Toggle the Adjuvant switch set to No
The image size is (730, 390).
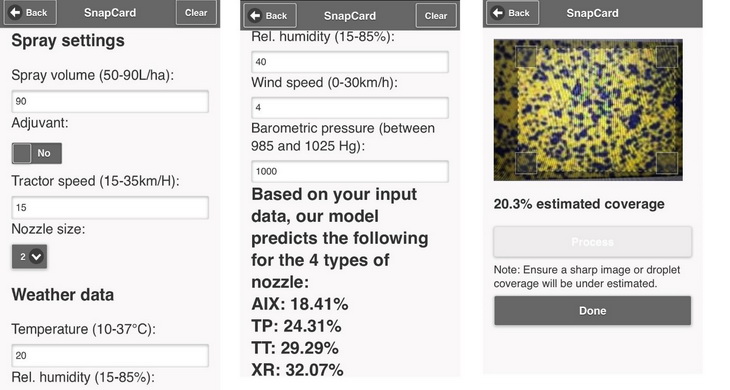pyautogui.click(x=37, y=153)
